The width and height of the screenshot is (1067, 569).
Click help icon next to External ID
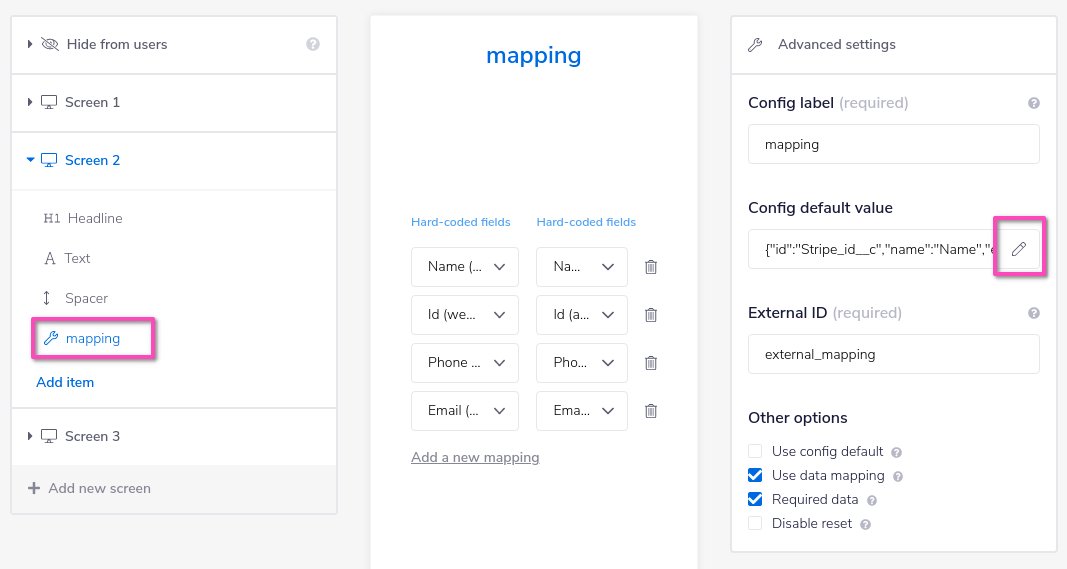pyautogui.click(x=1033, y=313)
